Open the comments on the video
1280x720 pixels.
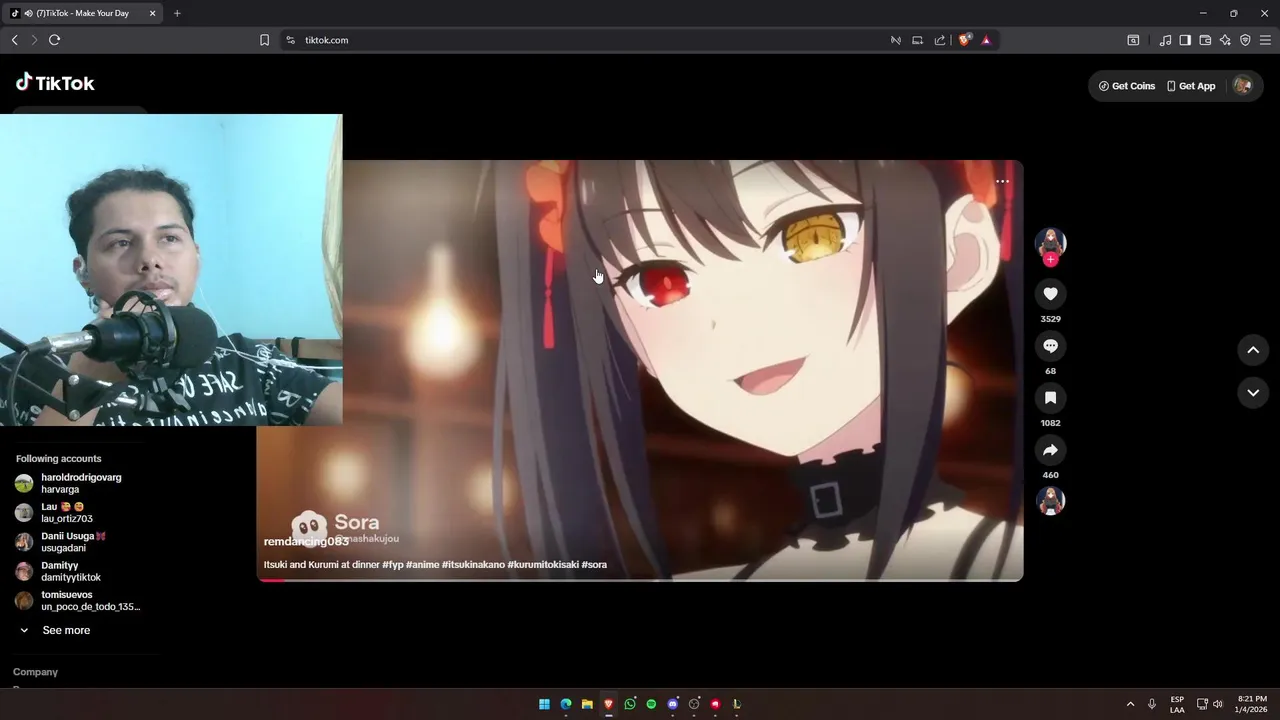(1050, 346)
